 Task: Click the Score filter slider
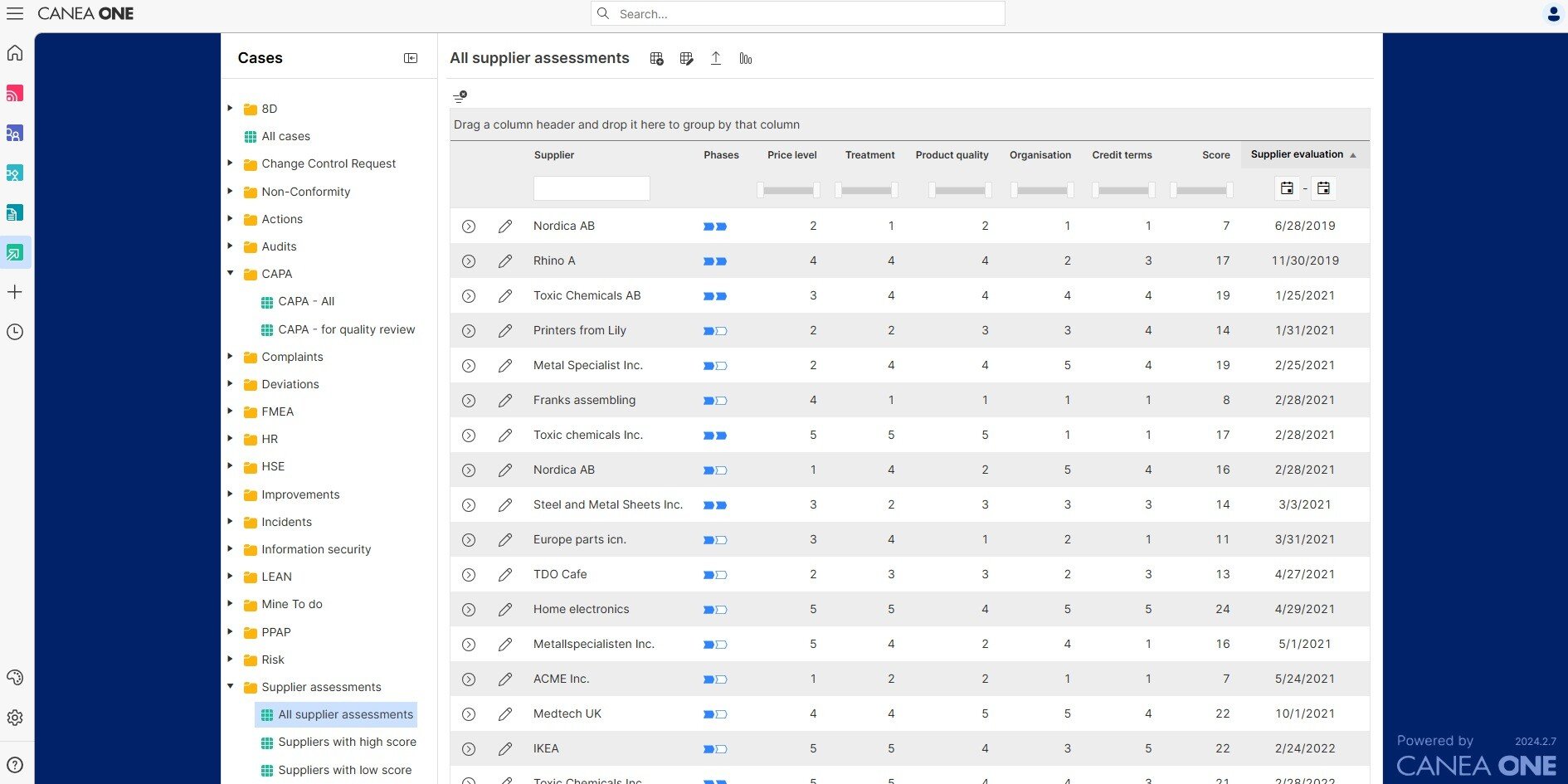point(1202,190)
